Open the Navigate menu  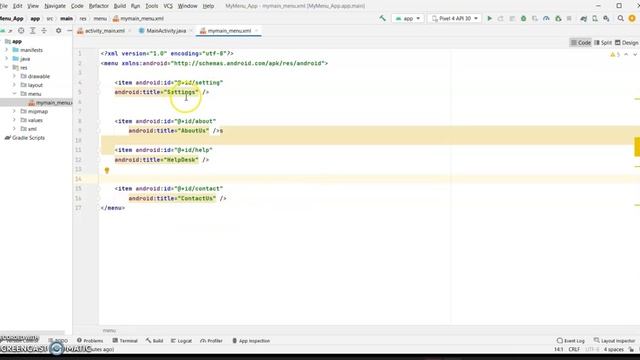pos(55,6)
